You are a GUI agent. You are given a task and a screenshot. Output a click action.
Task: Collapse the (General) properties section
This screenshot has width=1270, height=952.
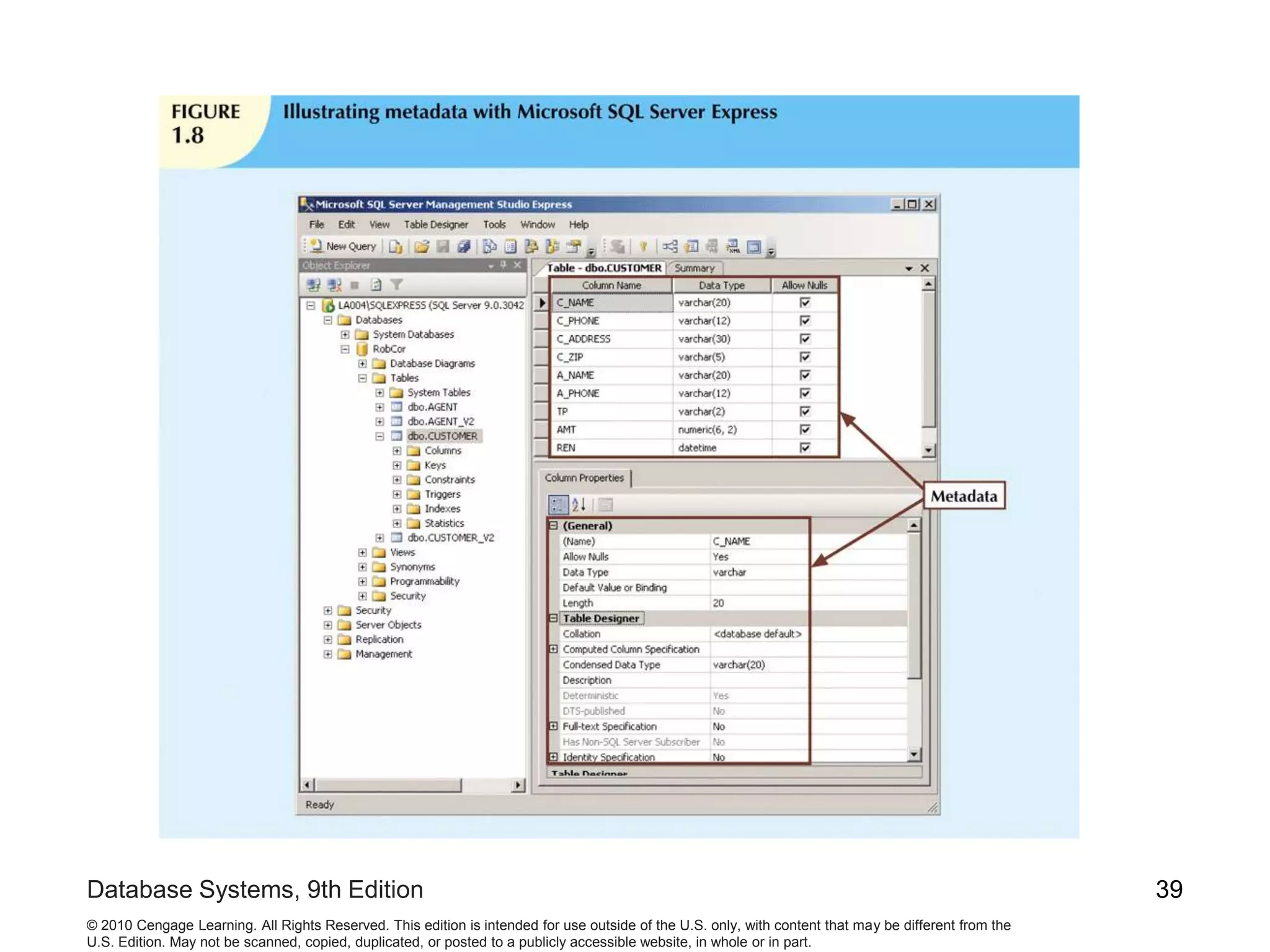[x=554, y=526]
